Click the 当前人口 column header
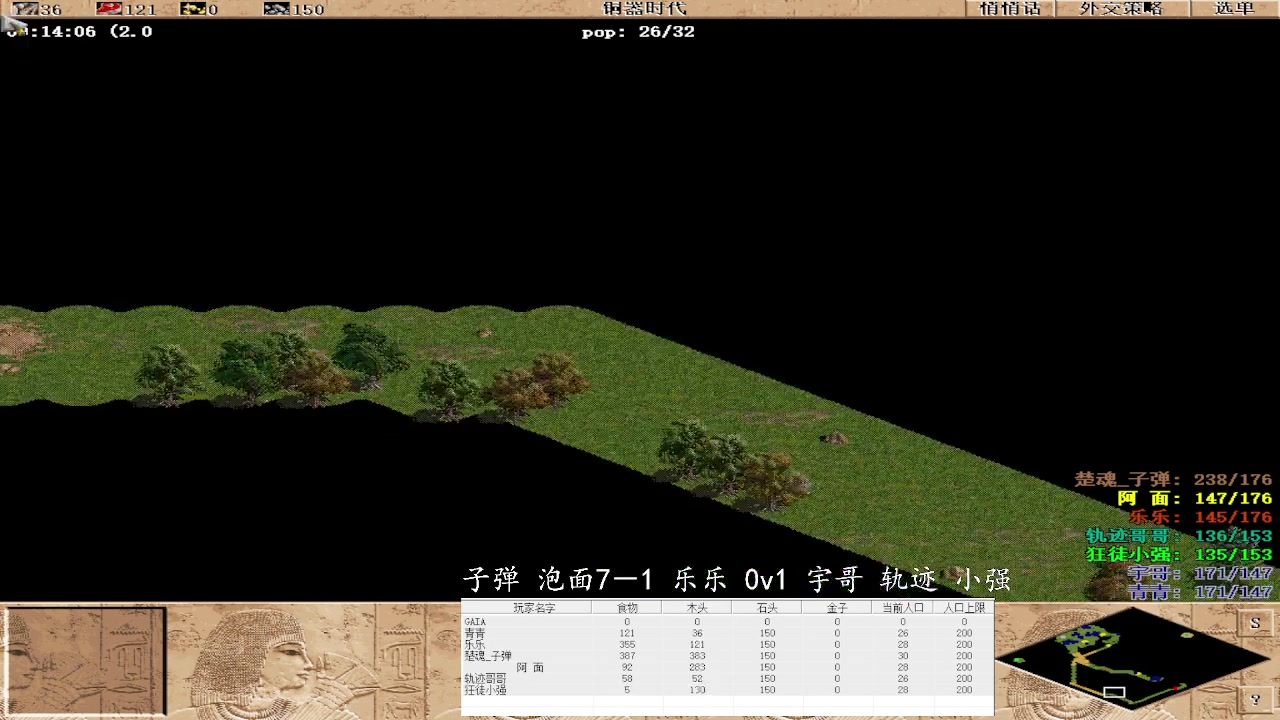 [x=903, y=608]
